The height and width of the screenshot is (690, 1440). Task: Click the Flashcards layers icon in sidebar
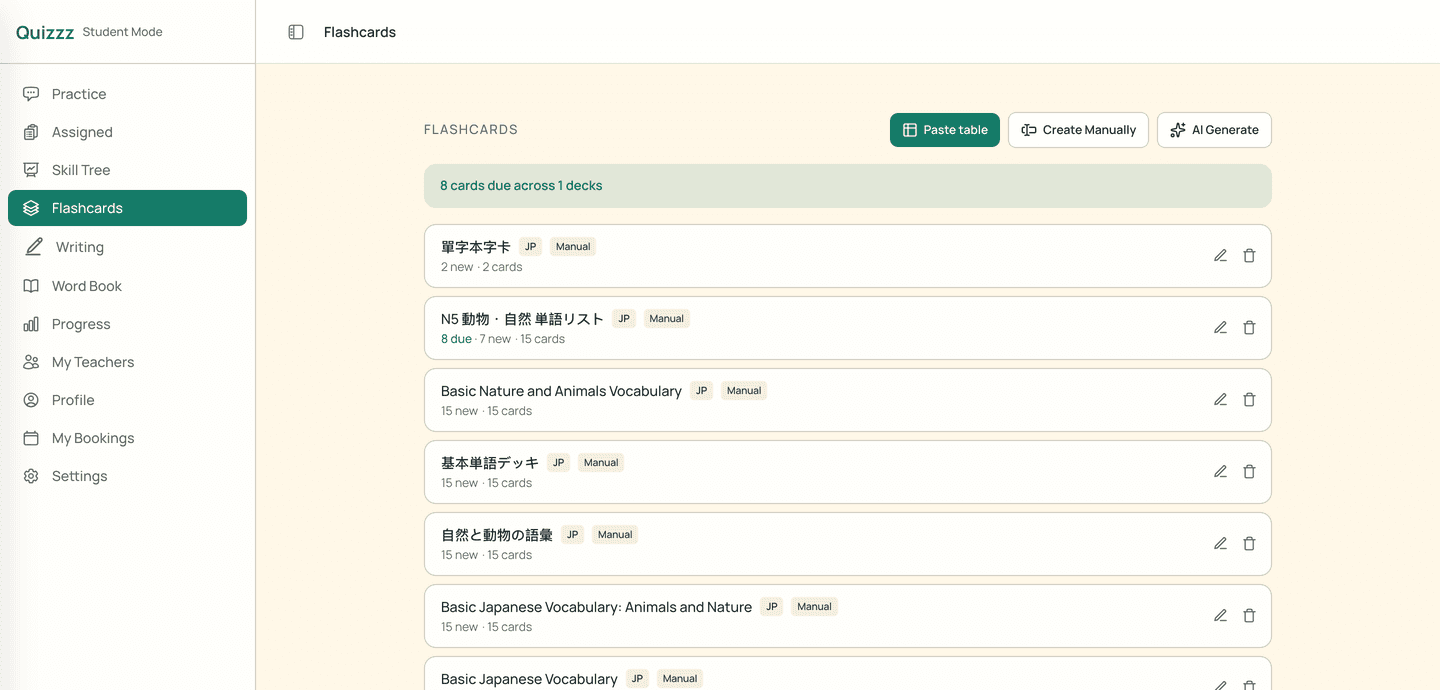tap(31, 208)
